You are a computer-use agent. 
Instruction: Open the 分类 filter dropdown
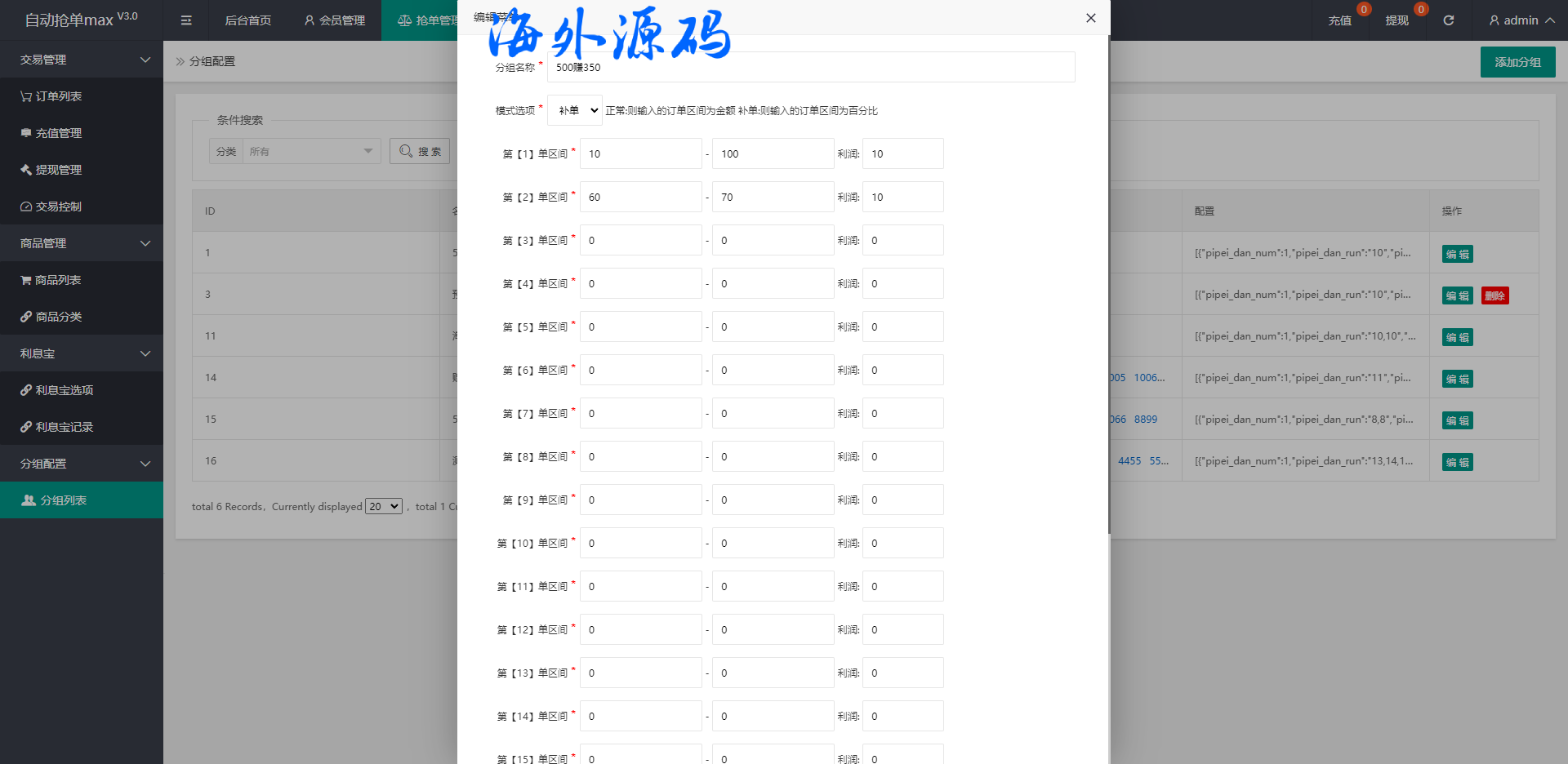[x=310, y=151]
